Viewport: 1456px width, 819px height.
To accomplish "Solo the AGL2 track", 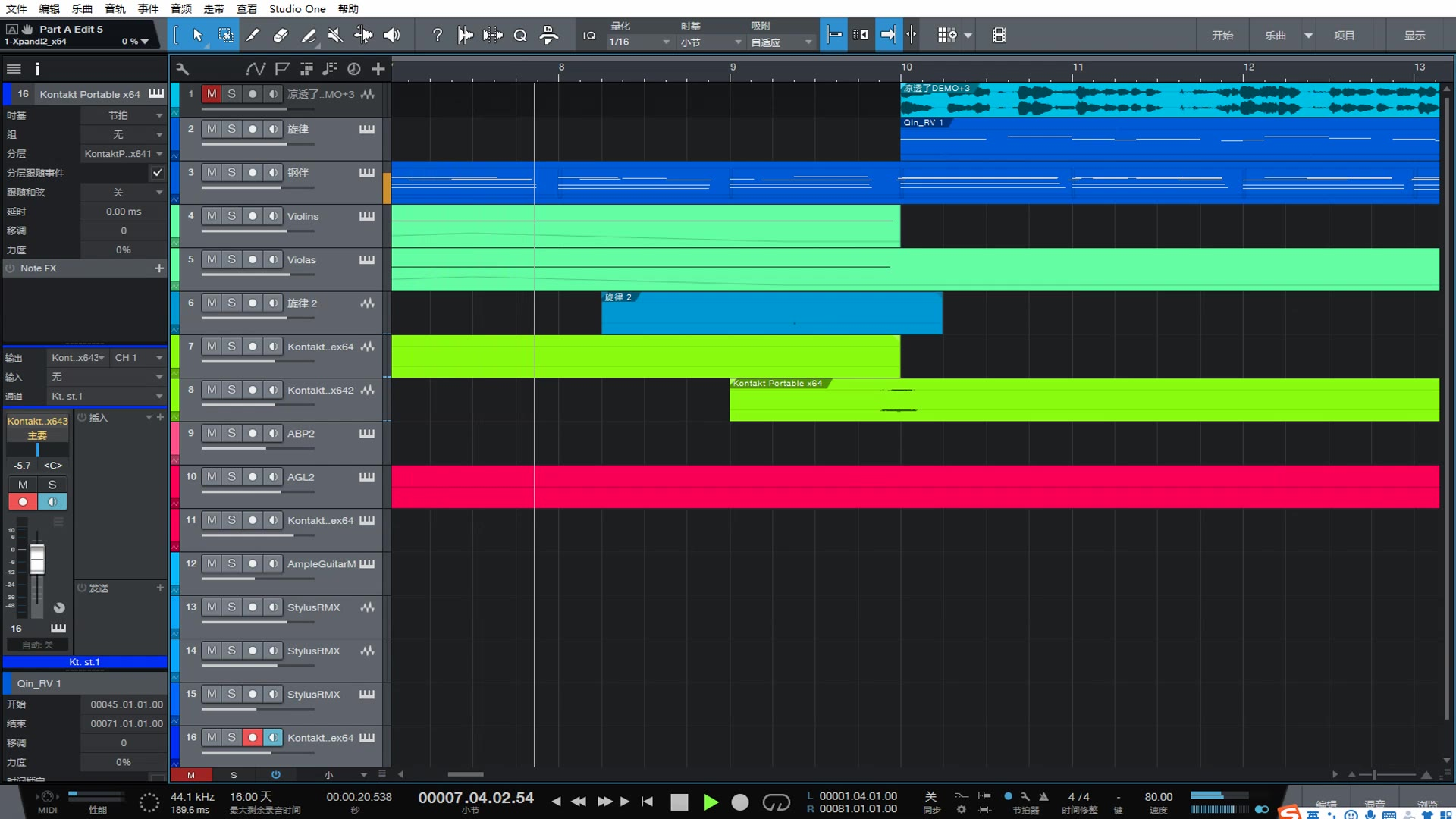I will click(x=232, y=477).
